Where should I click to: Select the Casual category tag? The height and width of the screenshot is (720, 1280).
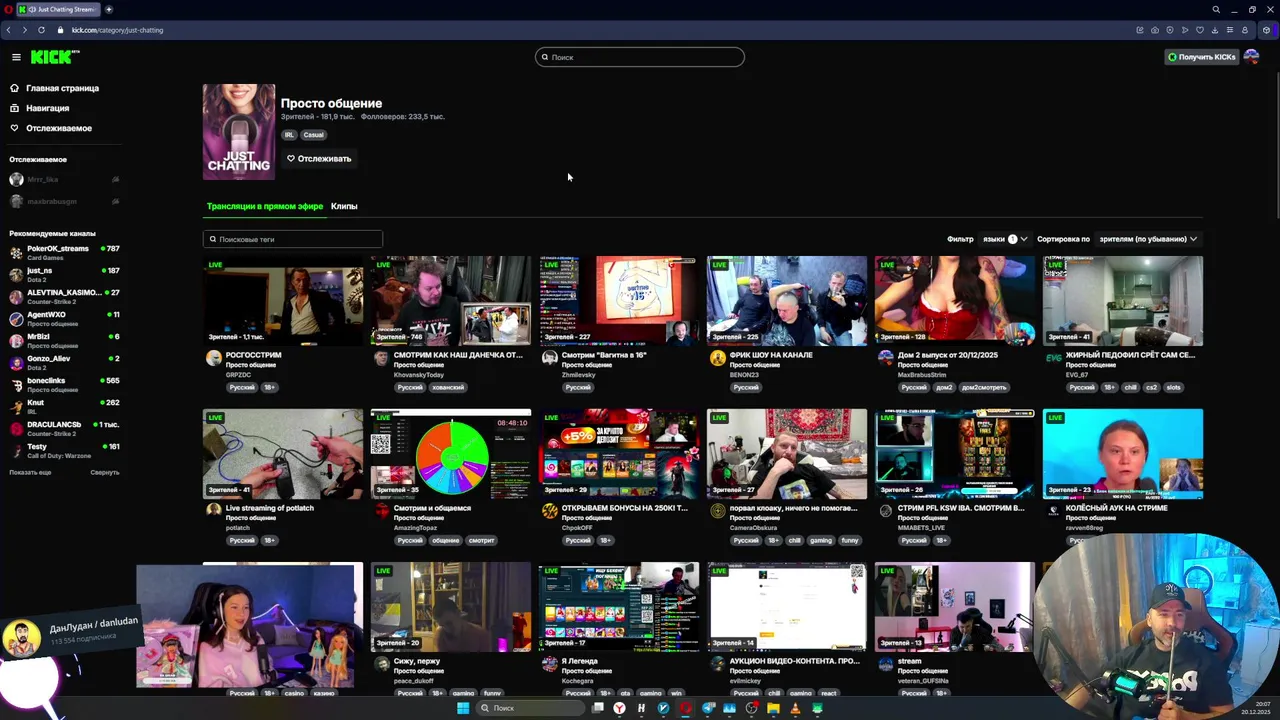pos(314,135)
